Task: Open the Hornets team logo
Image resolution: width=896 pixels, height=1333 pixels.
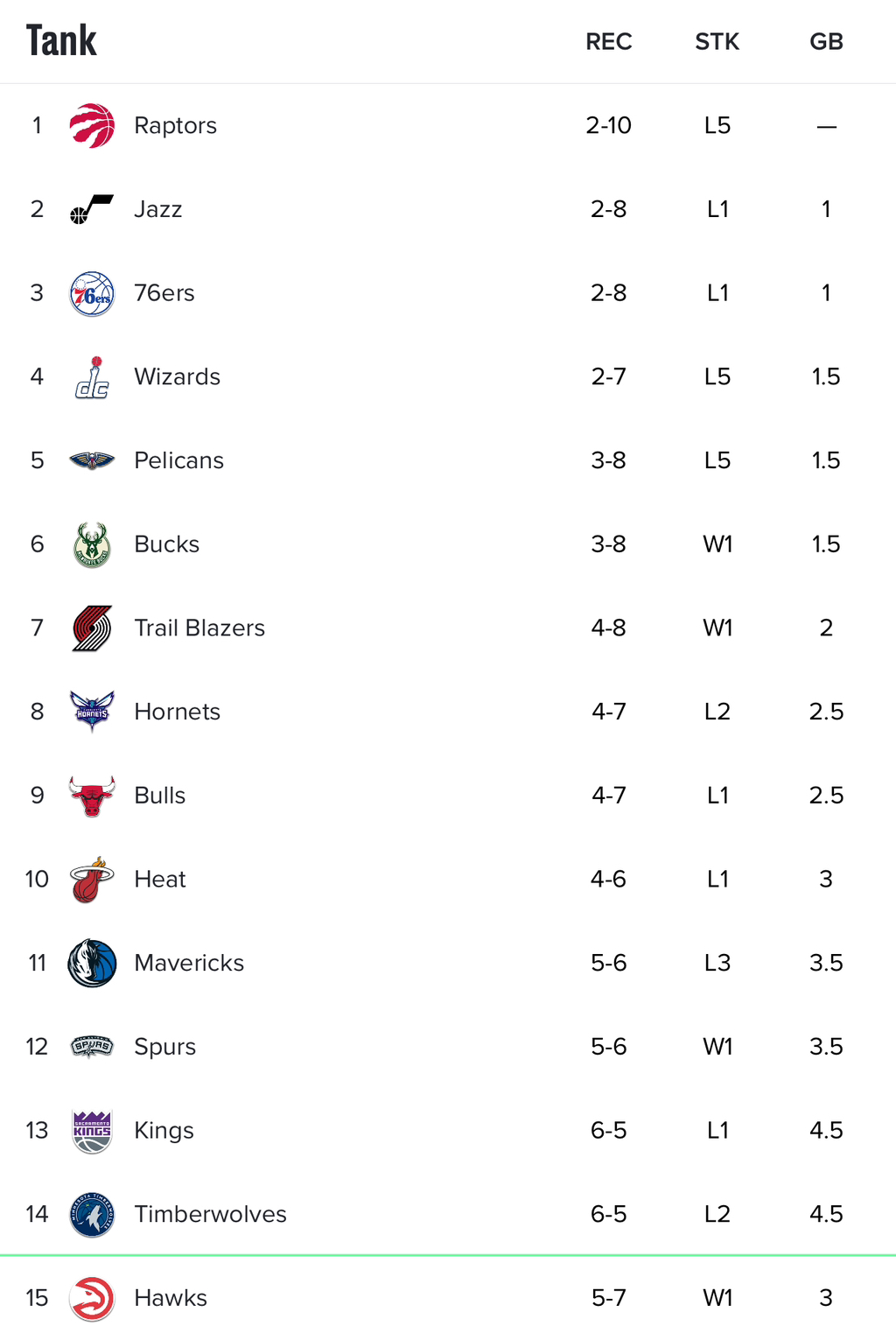Action: tap(92, 712)
